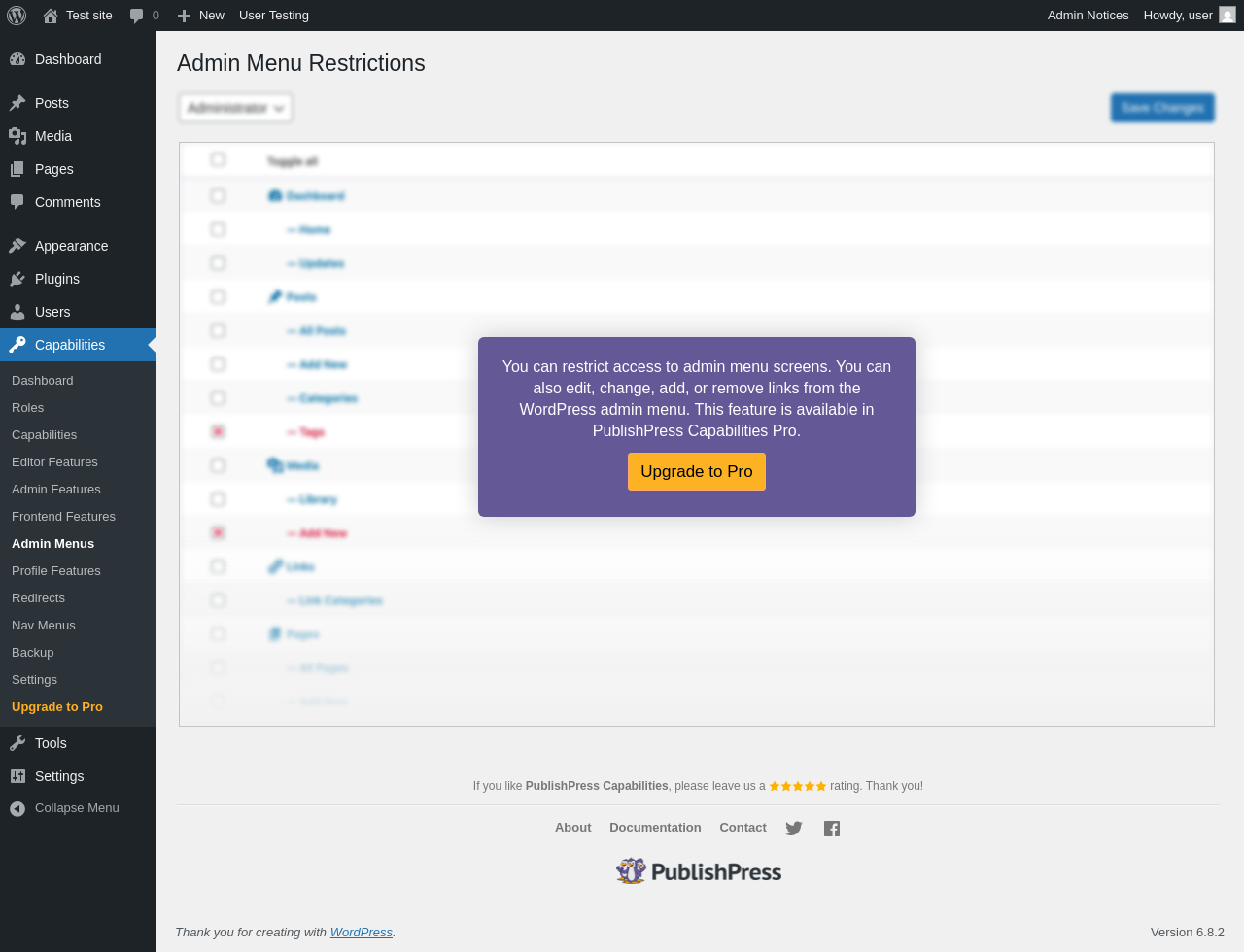This screenshot has height=952, width=1244.
Task: Uncheck the red Add New row checkbox
Action: 218,532
